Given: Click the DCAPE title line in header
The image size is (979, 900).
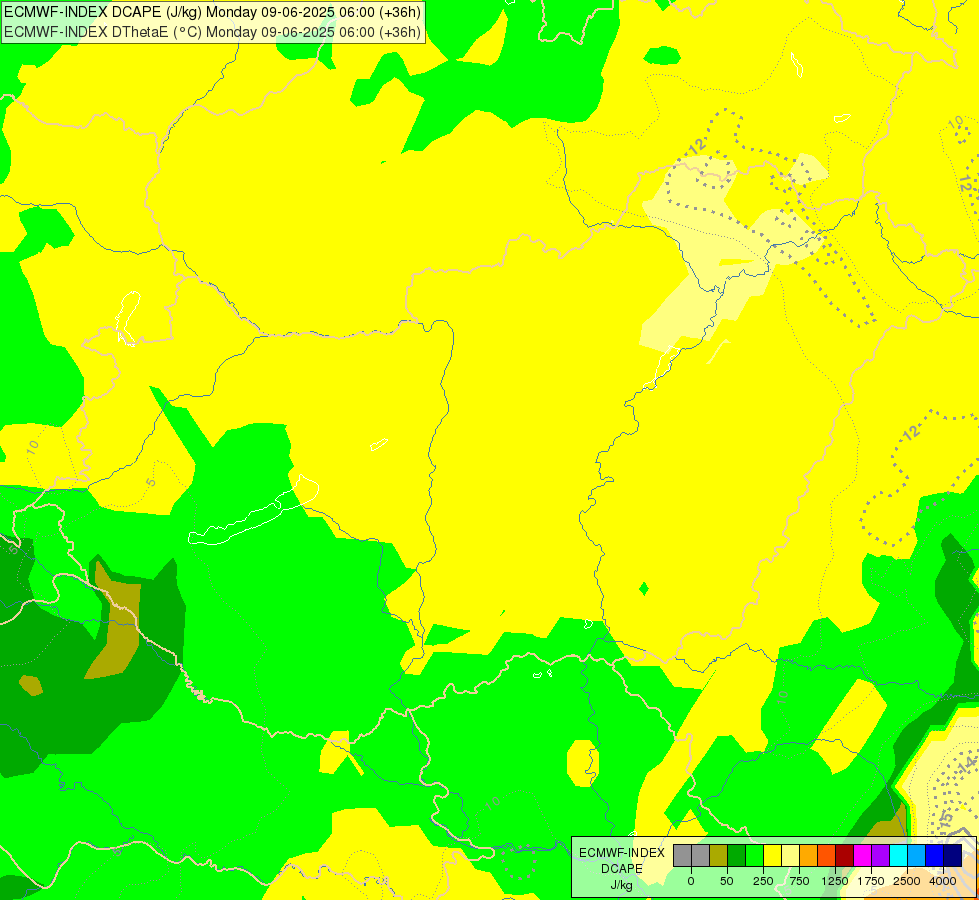Looking at the screenshot, I should tap(212, 12).
